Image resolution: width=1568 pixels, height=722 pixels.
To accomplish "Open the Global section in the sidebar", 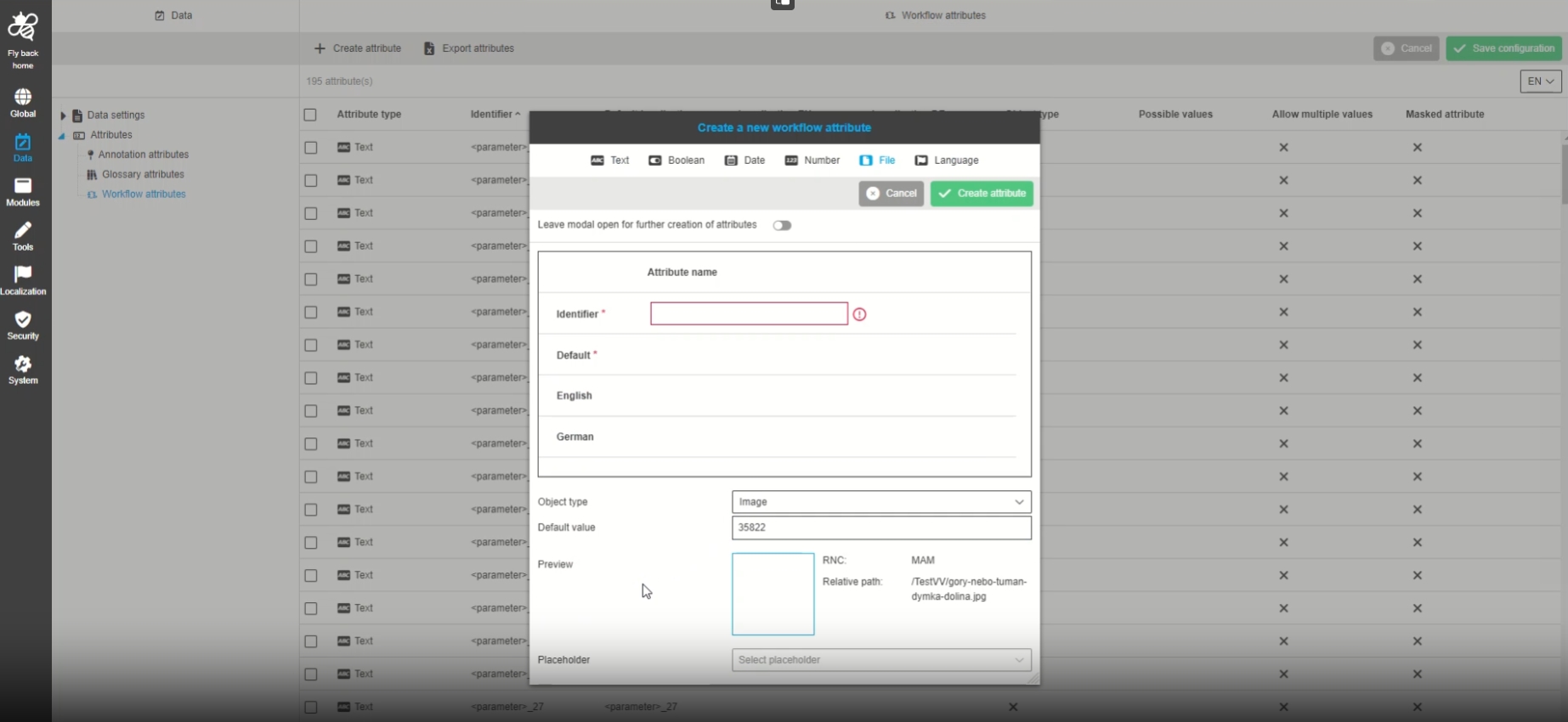I will point(23,104).
